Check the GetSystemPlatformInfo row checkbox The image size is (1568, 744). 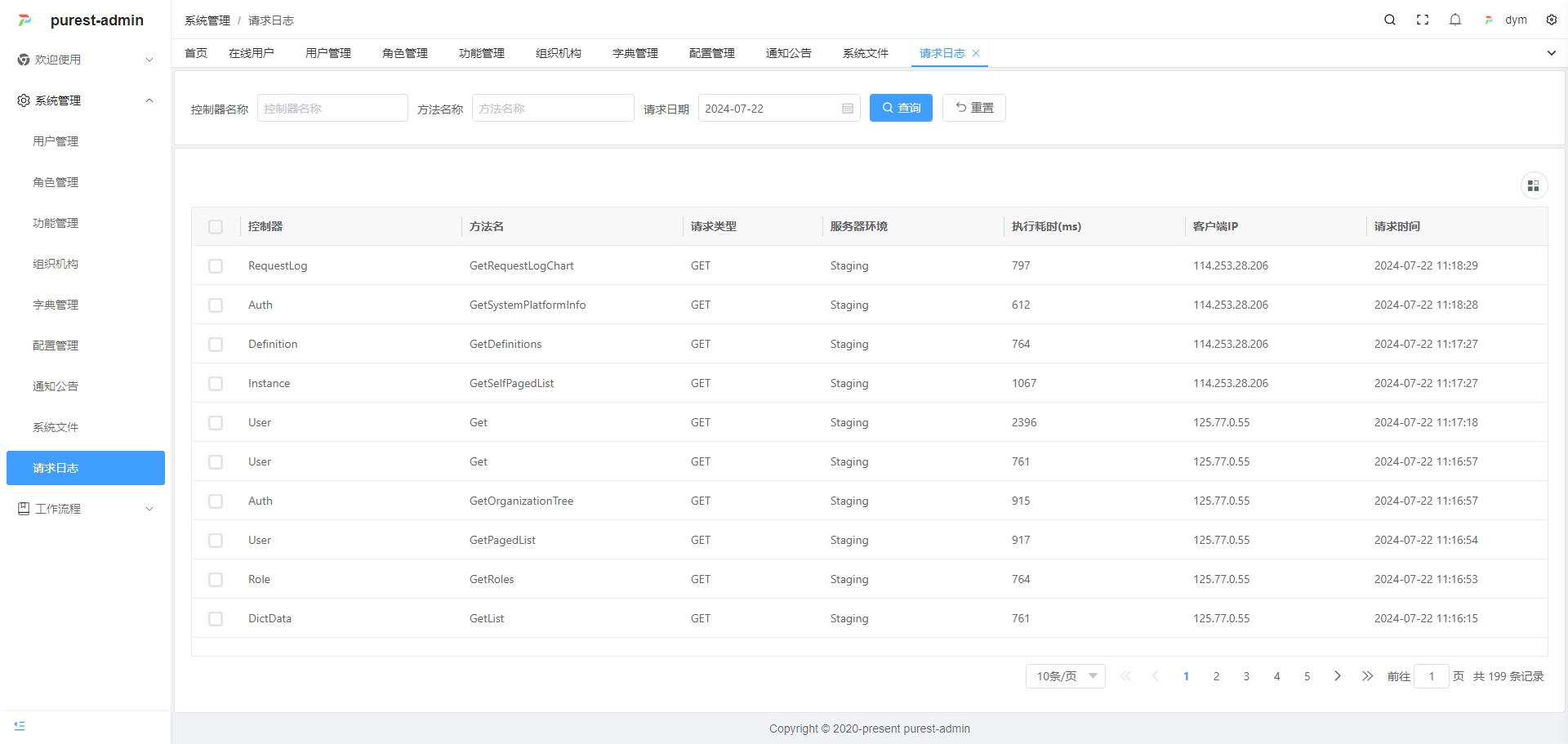[216, 305]
